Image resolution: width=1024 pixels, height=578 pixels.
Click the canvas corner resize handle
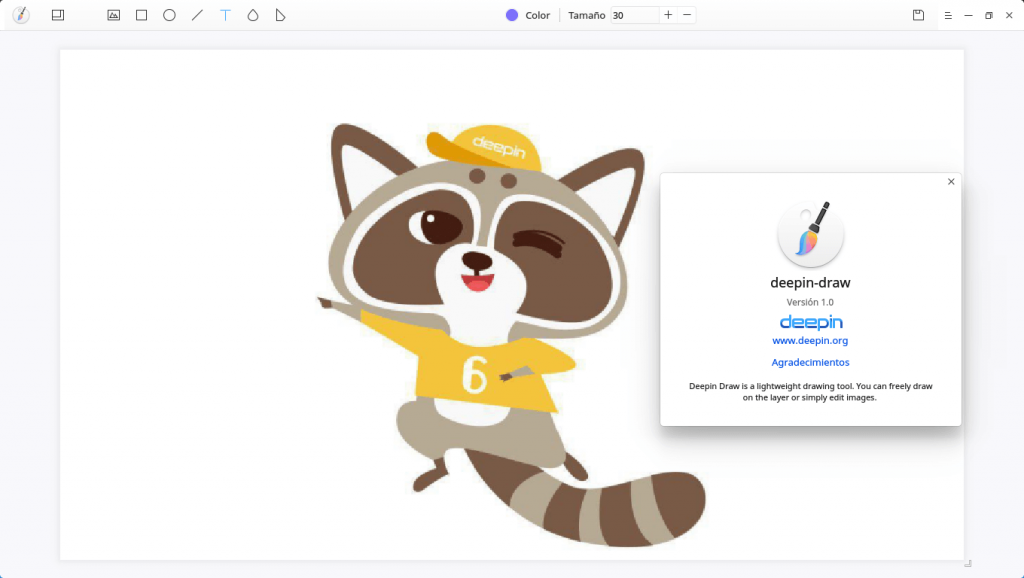pos(968,563)
